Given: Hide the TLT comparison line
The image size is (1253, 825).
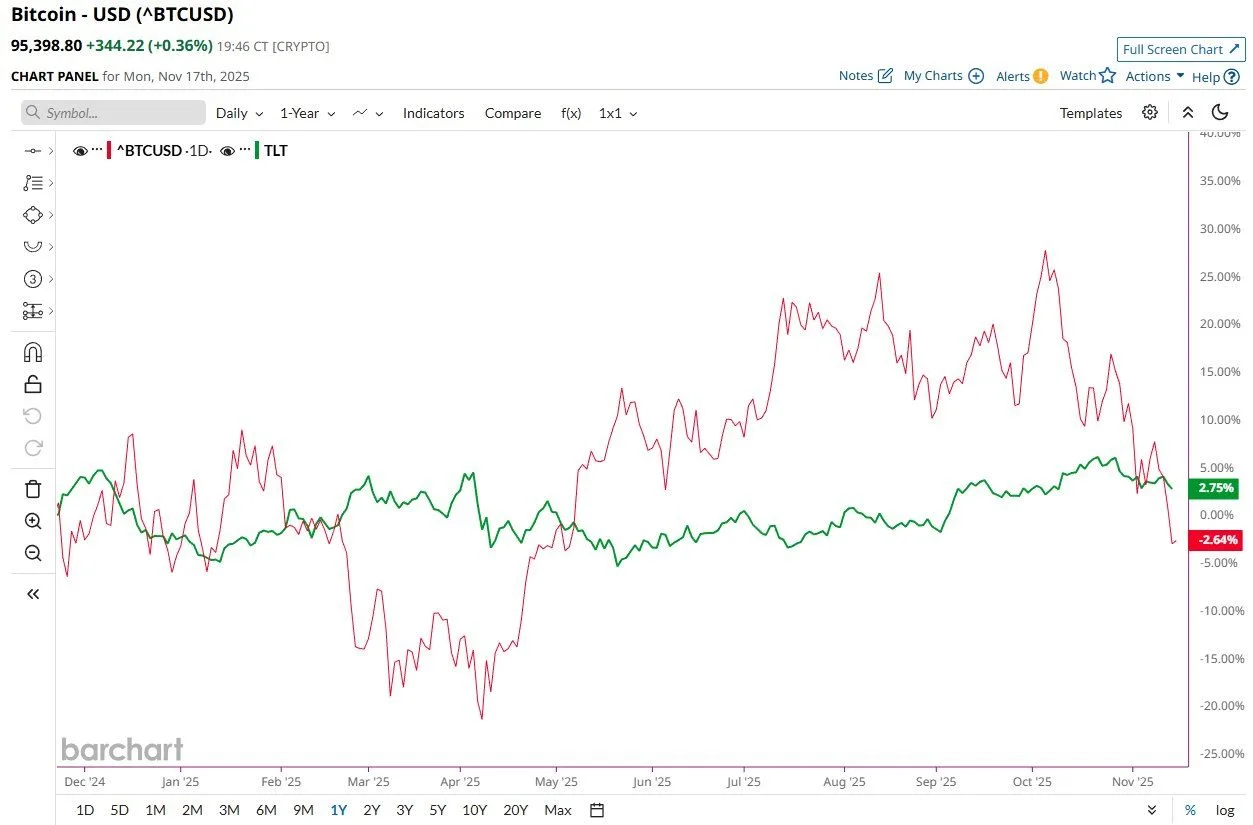Looking at the screenshot, I should 228,151.
